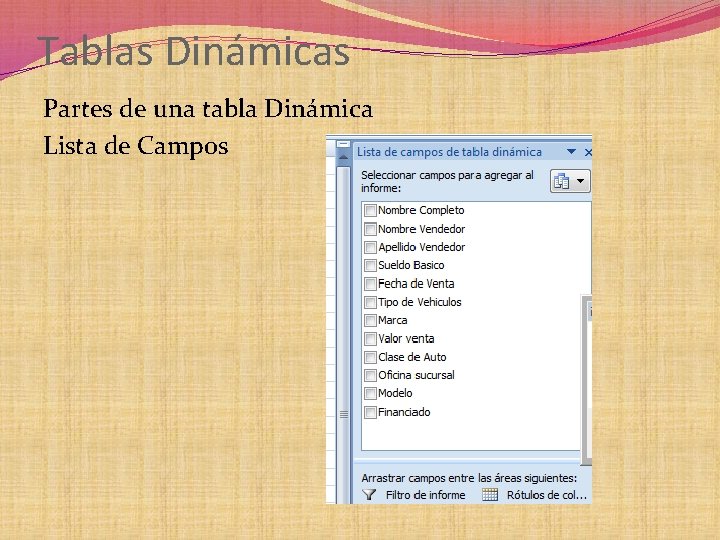Toggle the Oficina sucursal checkbox
The image size is (720, 540).
tap(370, 375)
